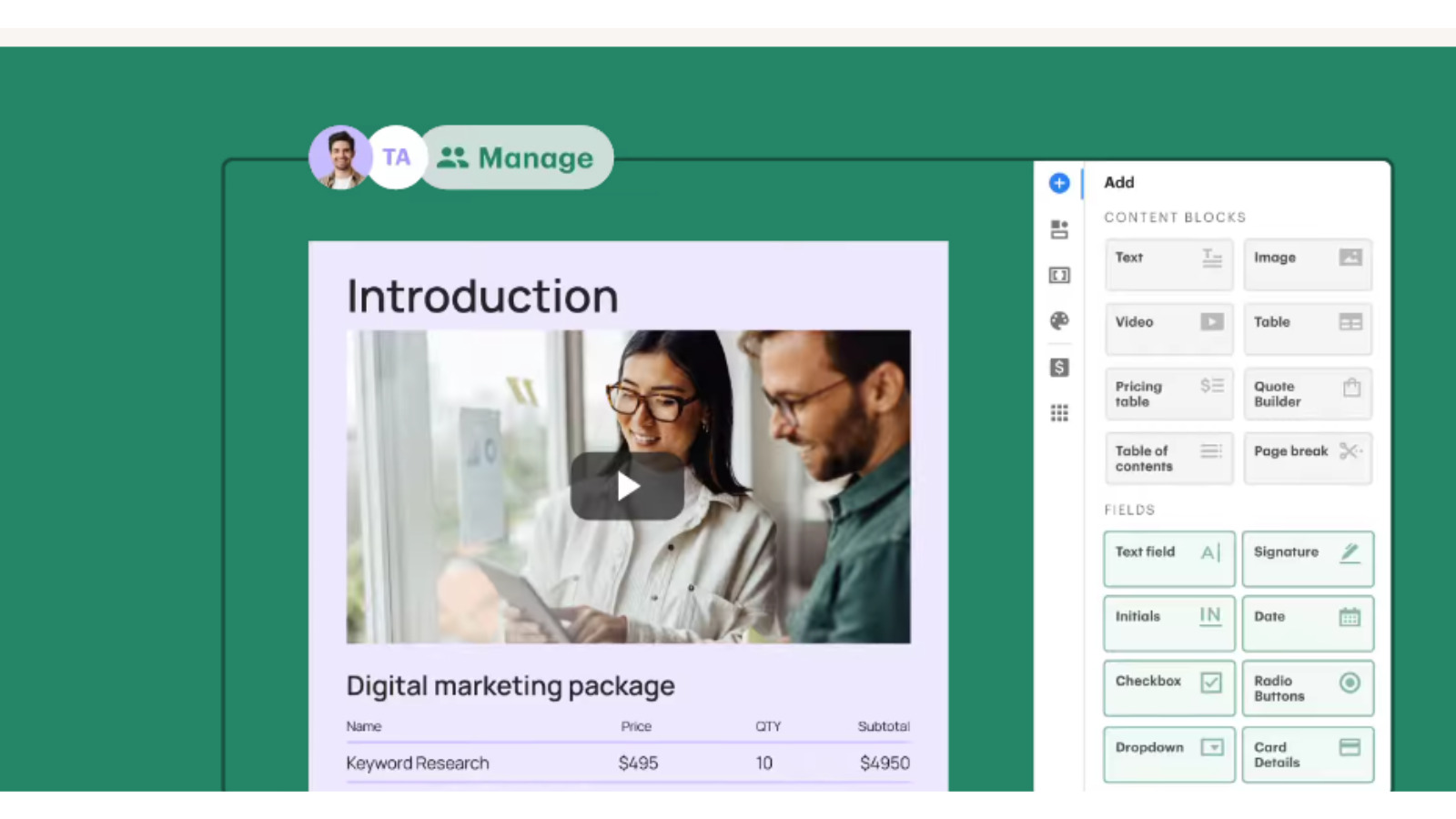Click the CONTENT BLOCKS section label
1456x819 pixels.
1175,217
